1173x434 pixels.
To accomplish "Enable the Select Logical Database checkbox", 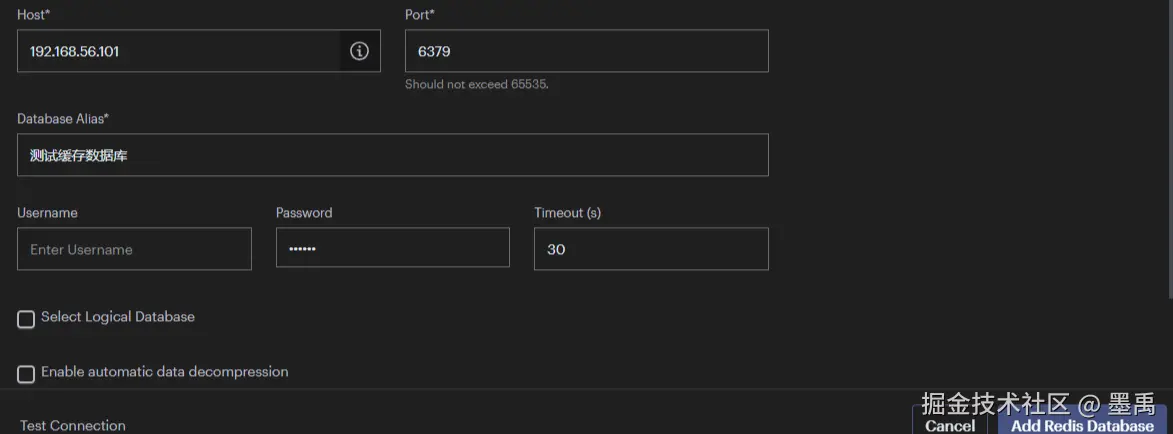I will pos(26,319).
